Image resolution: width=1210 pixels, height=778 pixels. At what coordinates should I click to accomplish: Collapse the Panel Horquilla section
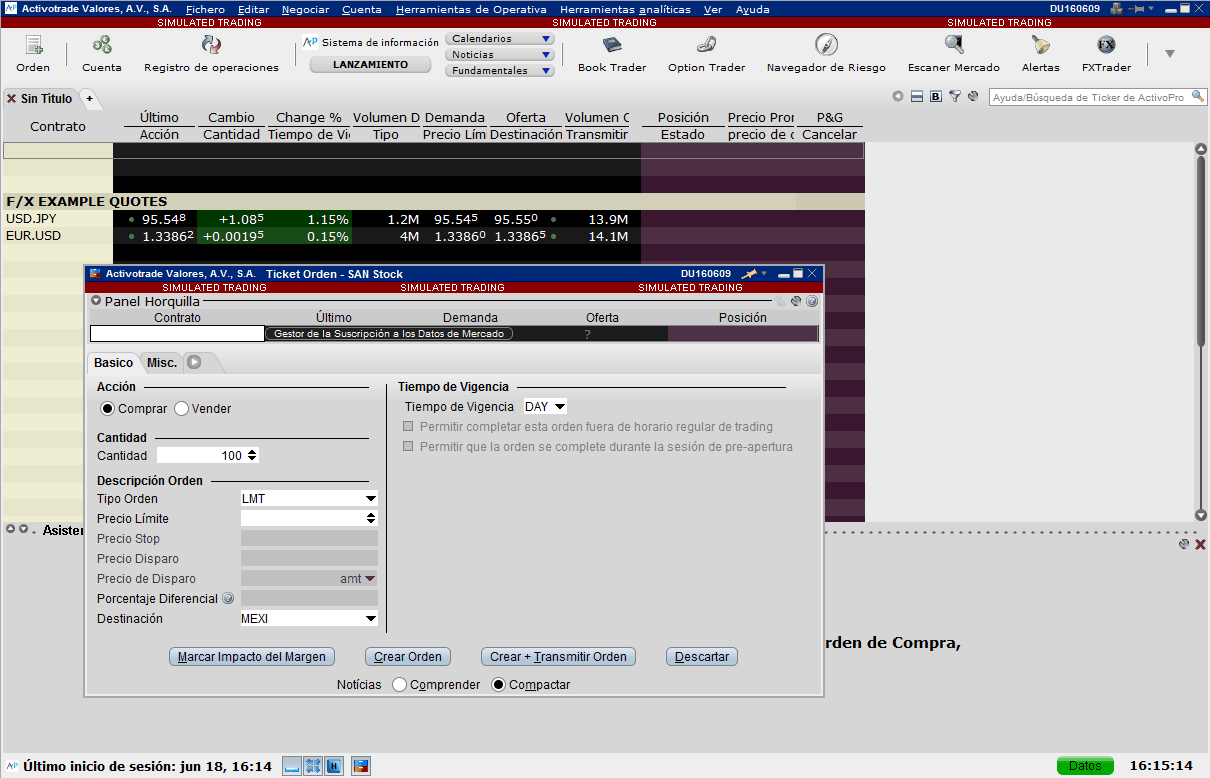tap(96, 301)
